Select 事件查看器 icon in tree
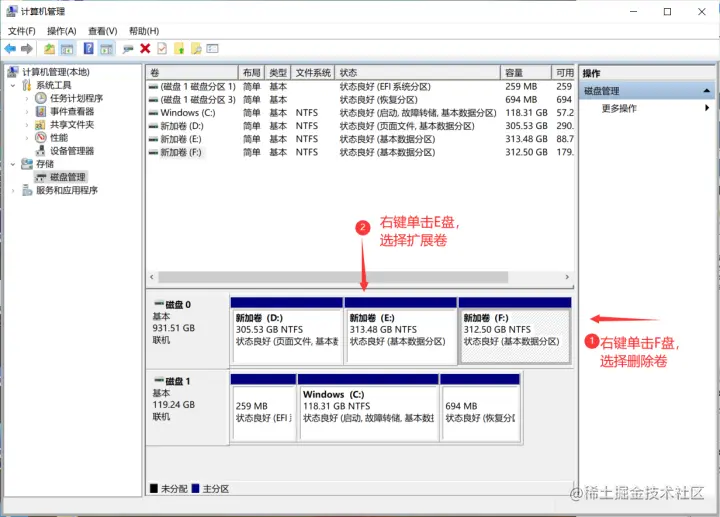The height and width of the screenshot is (517, 720). click(41, 111)
